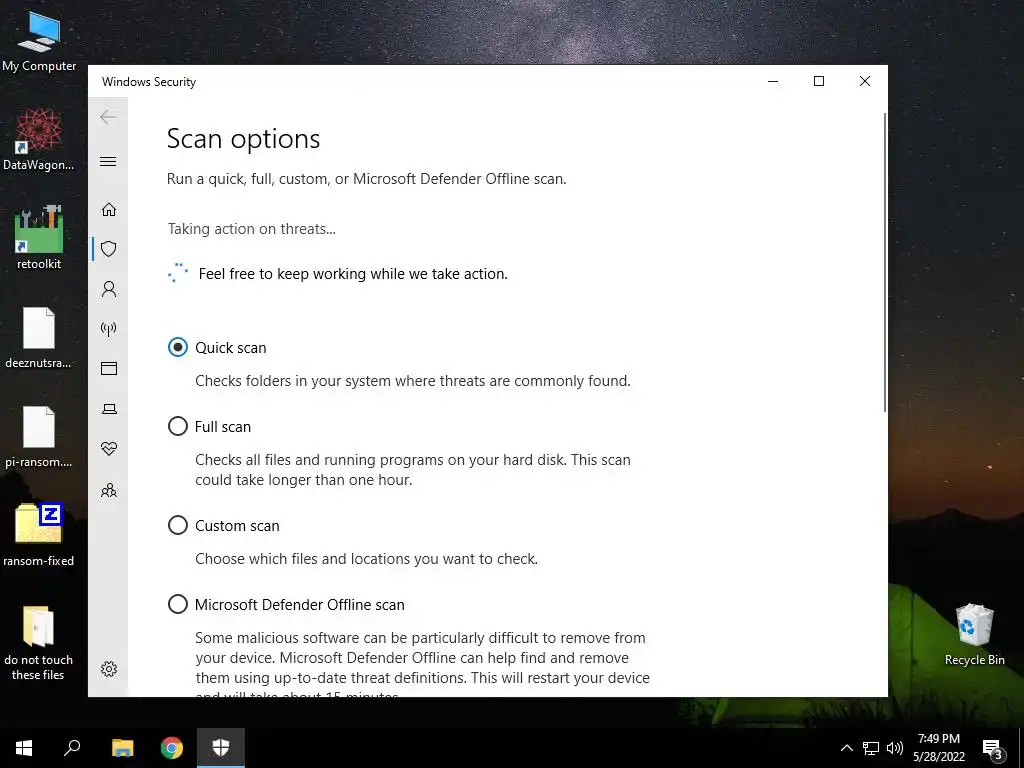
Task: Open Virus & threat protection shield icon
Action: (x=108, y=249)
